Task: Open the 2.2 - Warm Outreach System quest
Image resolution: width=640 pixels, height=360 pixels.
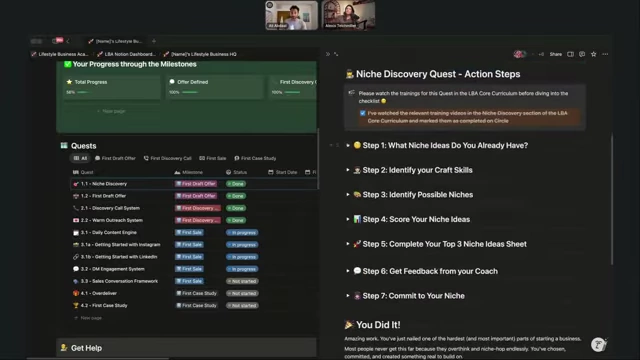Action: click(112, 220)
